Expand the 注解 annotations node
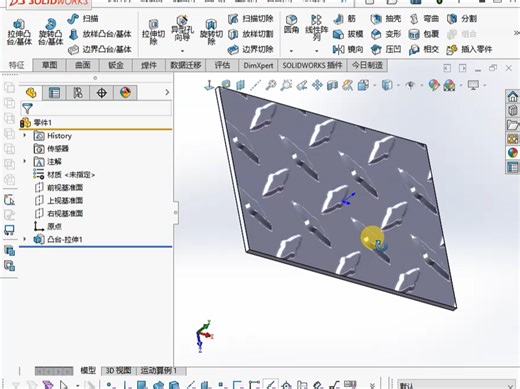Screen dimensions: 520x389 (24, 161)
